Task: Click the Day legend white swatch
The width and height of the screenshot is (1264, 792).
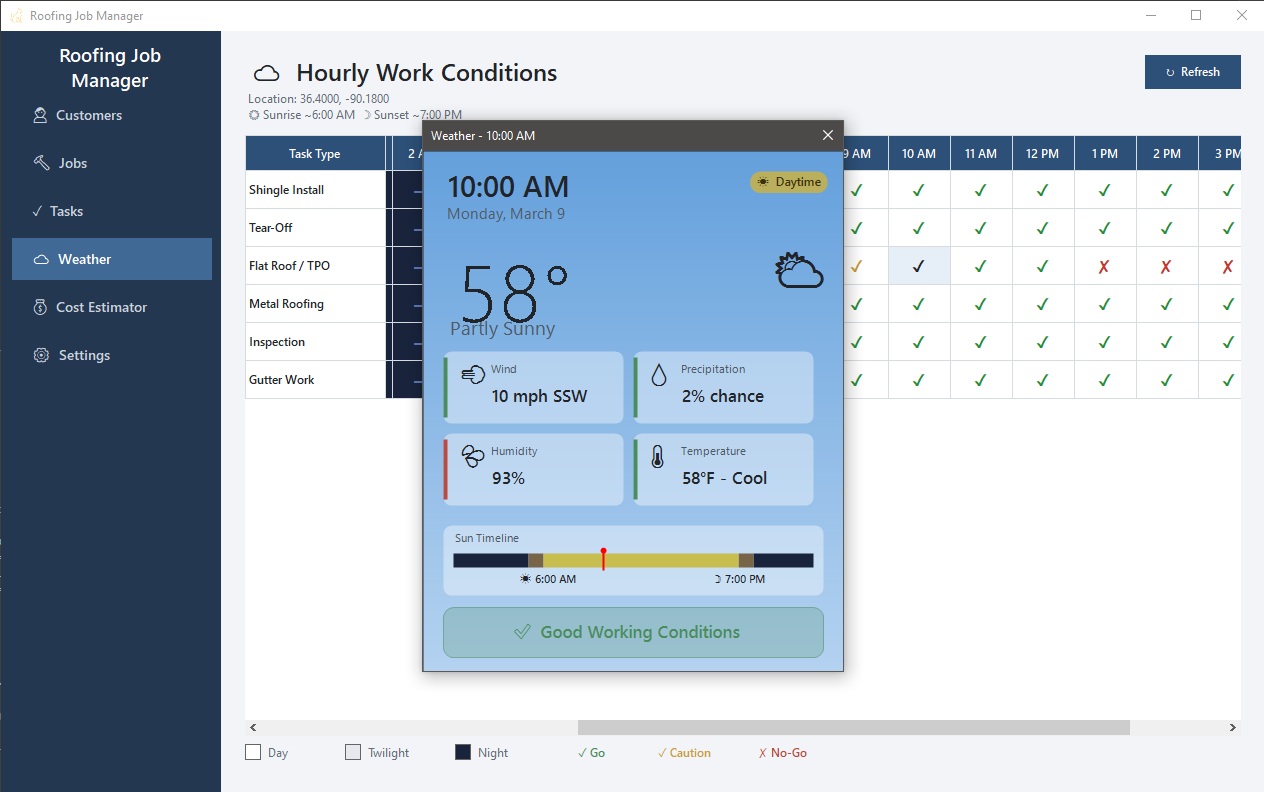Action: pyautogui.click(x=253, y=752)
